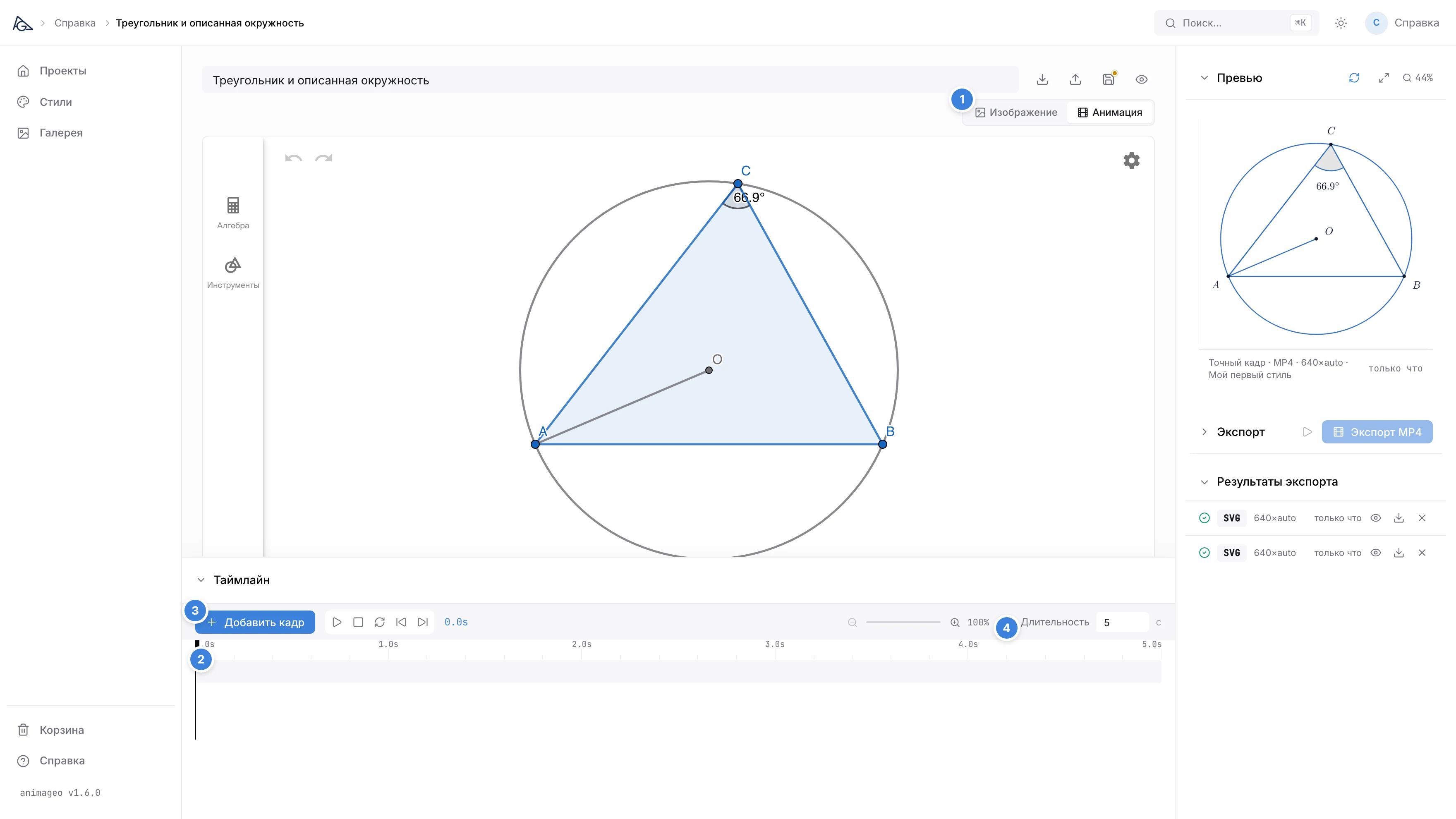
Task: Click the canvas settings gear icon
Action: [1131, 160]
